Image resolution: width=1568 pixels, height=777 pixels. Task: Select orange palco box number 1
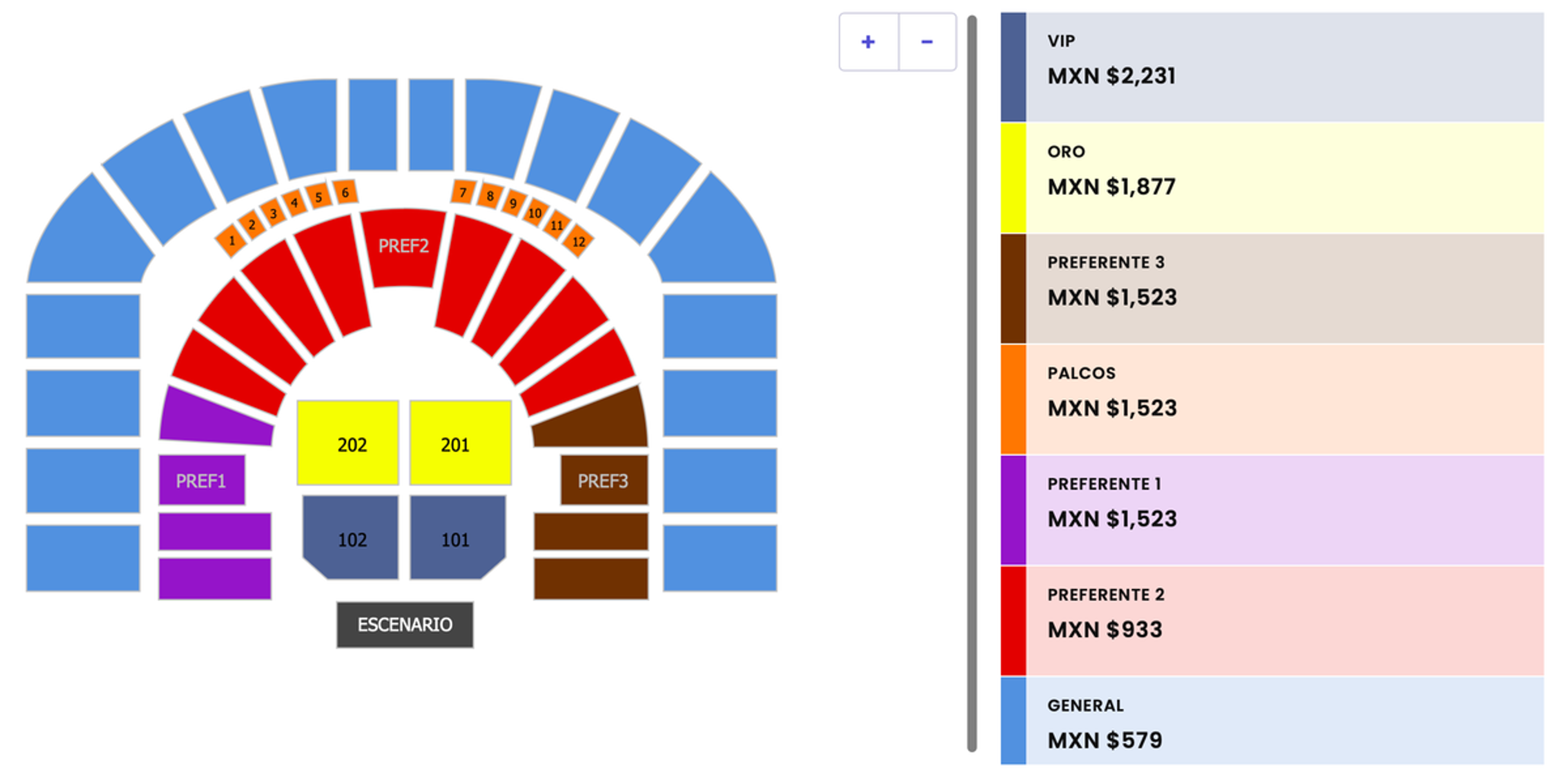coord(231,240)
